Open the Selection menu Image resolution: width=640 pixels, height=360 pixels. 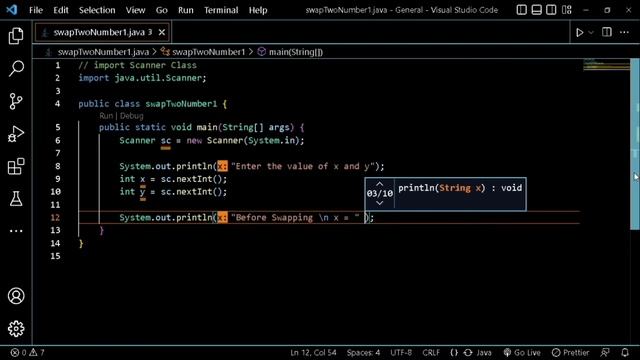97,10
